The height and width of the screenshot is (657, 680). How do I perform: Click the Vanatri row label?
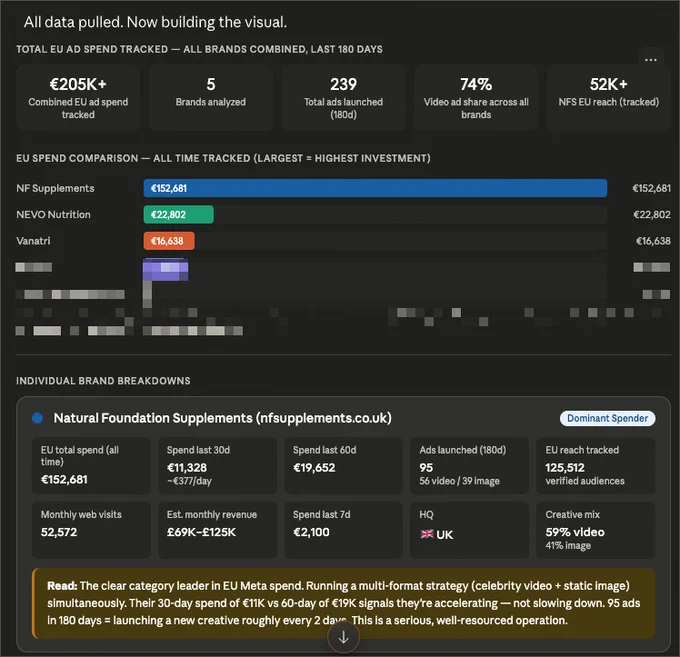pos(33,241)
